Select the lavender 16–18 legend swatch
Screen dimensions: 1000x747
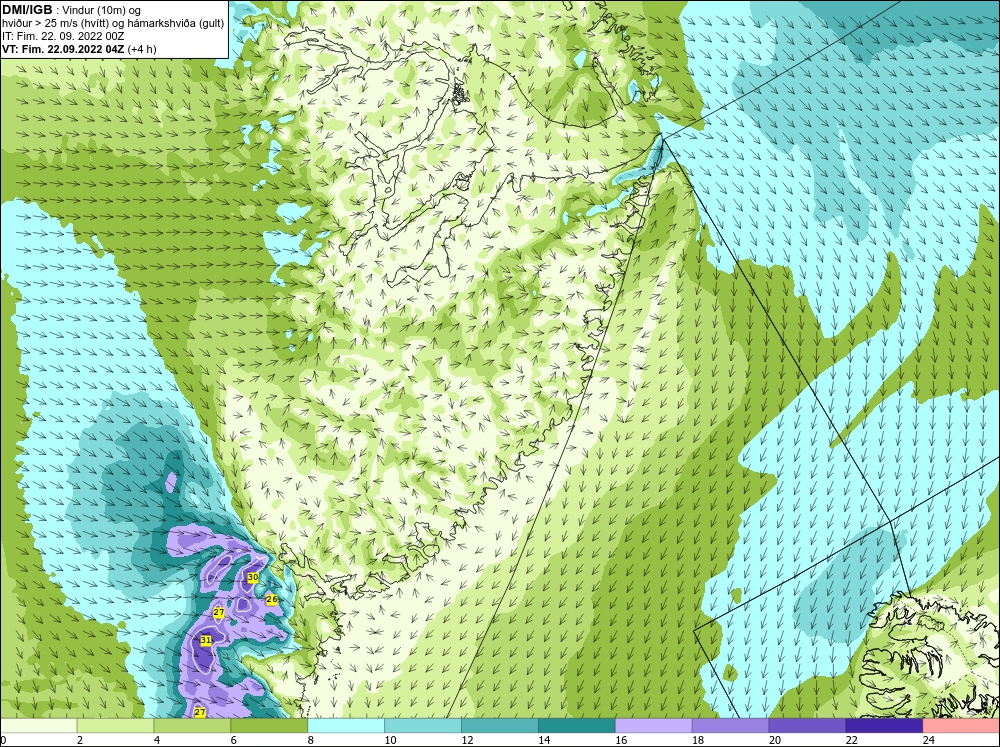654,726
